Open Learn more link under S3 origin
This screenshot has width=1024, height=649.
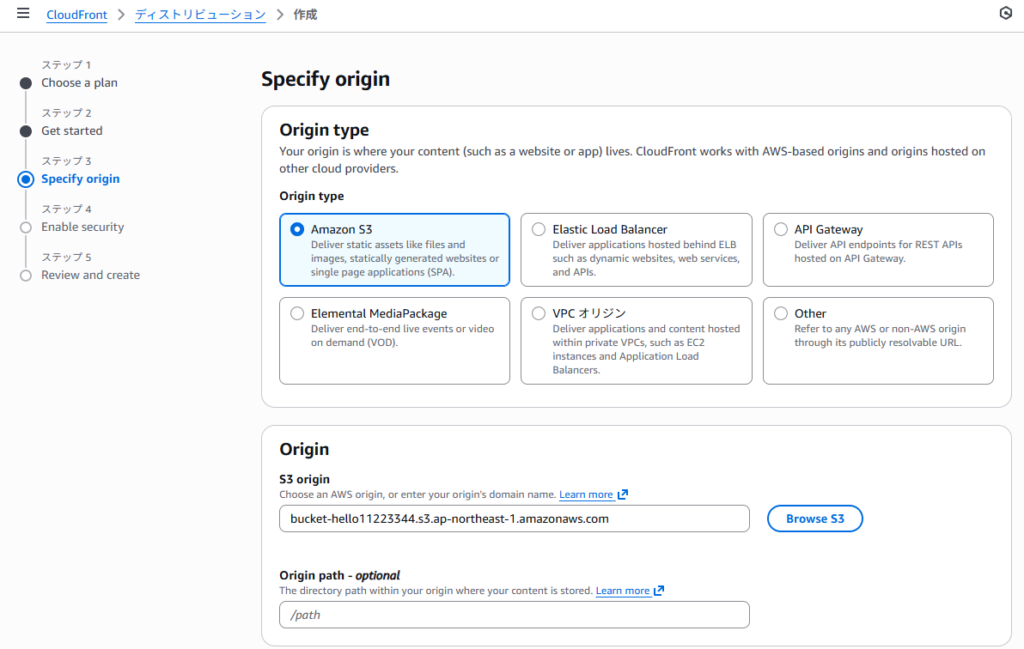coord(586,494)
